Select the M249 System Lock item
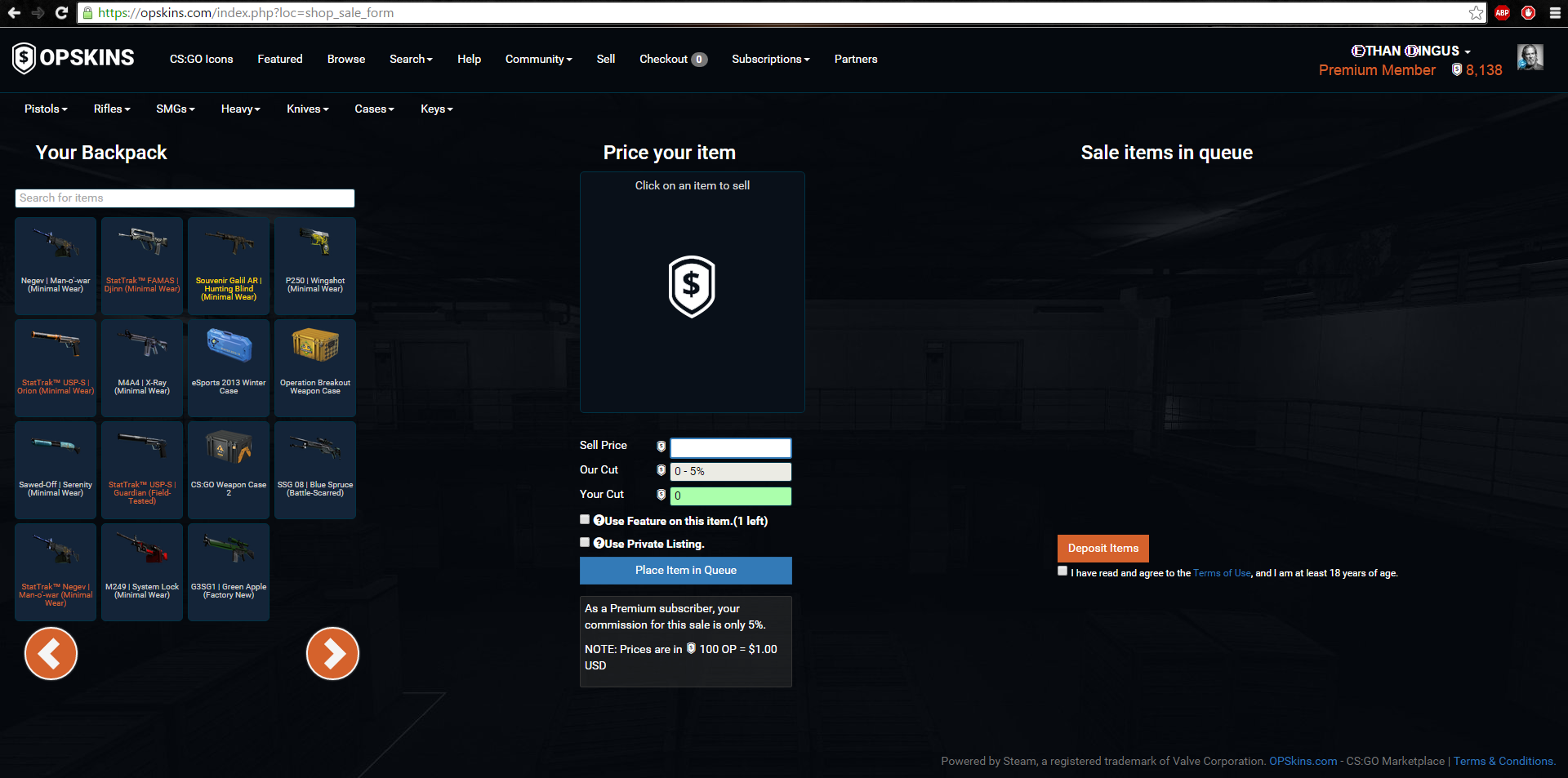Viewport: 1568px width, 778px height. (142, 572)
